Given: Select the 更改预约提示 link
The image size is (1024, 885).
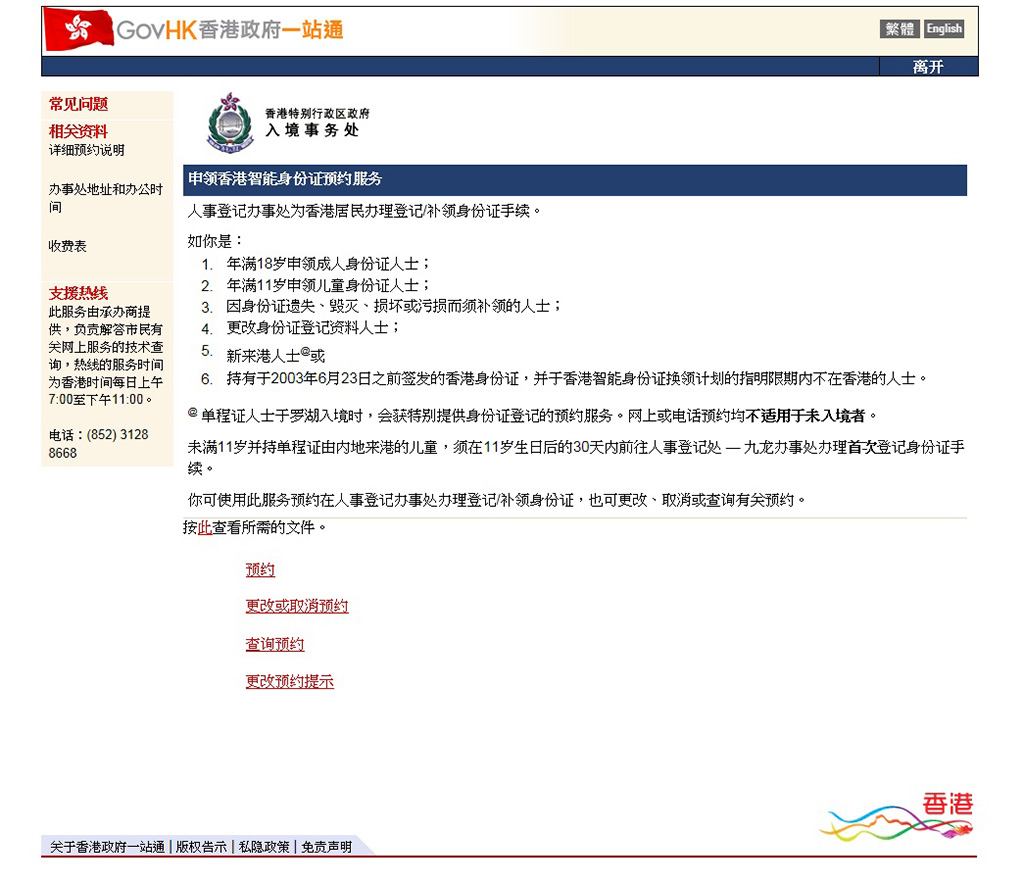Looking at the screenshot, I should [290, 682].
